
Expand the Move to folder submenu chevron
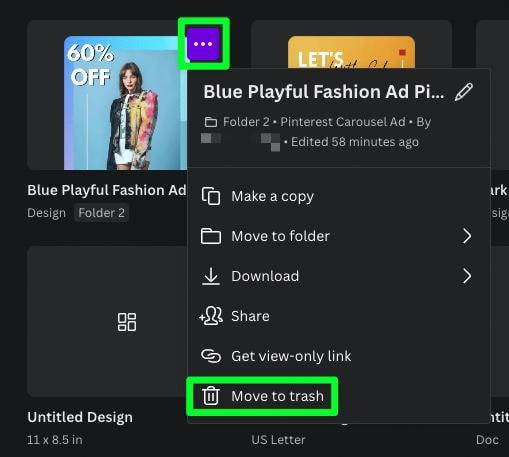467,236
